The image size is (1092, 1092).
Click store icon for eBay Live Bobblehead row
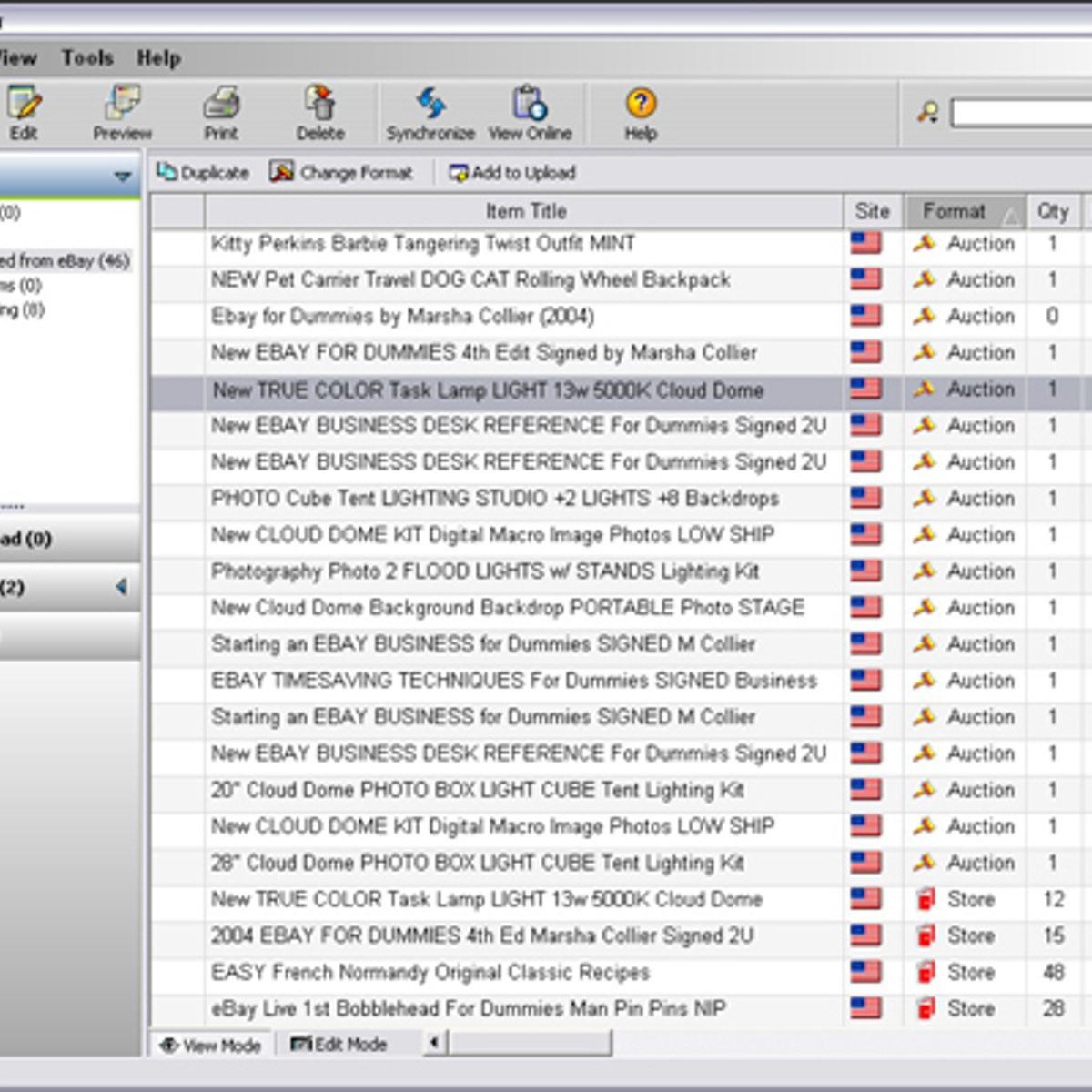(x=925, y=1008)
